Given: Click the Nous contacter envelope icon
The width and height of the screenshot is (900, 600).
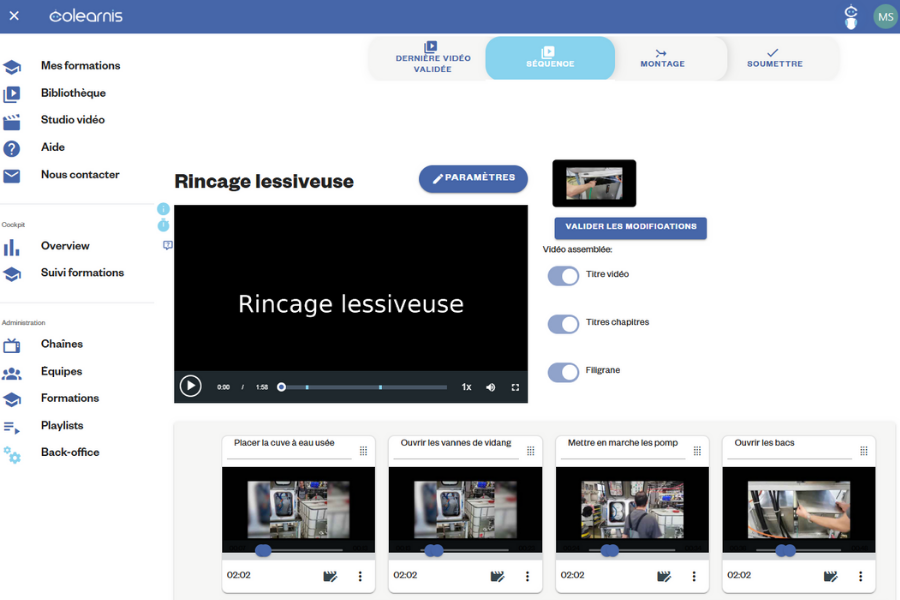Looking at the screenshot, I should (x=12, y=176).
